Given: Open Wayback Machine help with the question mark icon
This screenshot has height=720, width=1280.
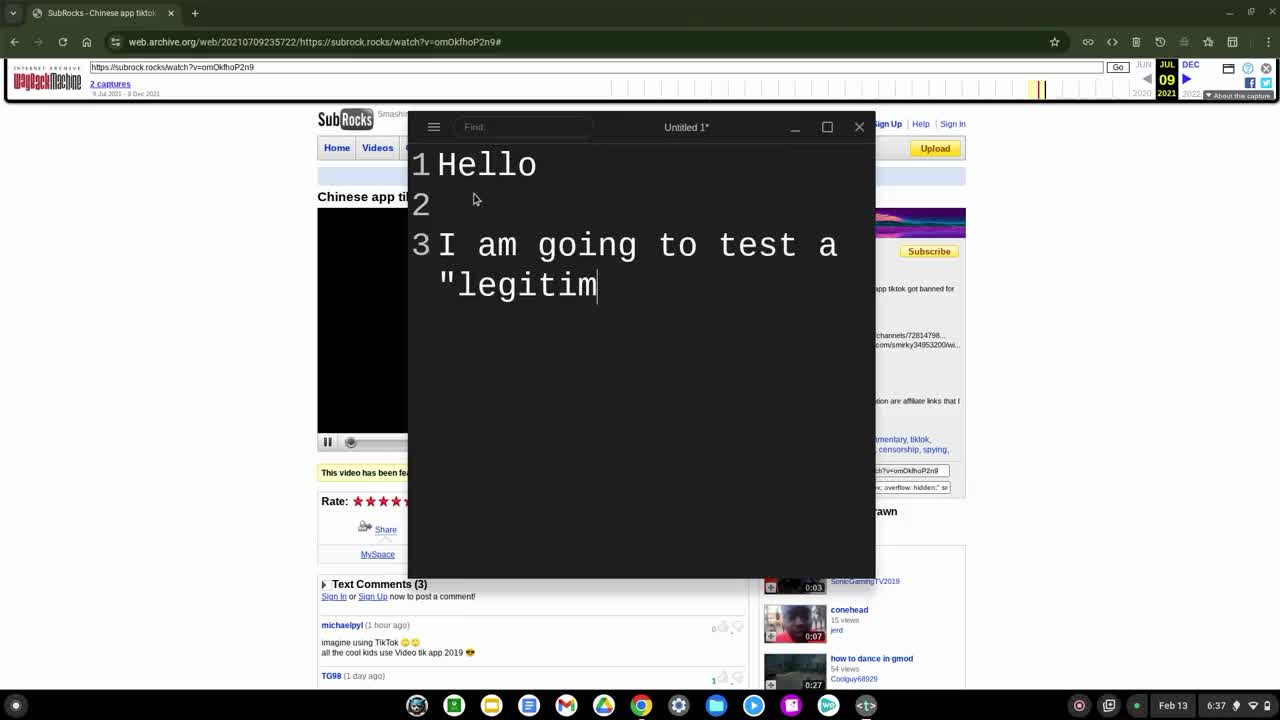Looking at the screenshot, I should (1246, 68).
